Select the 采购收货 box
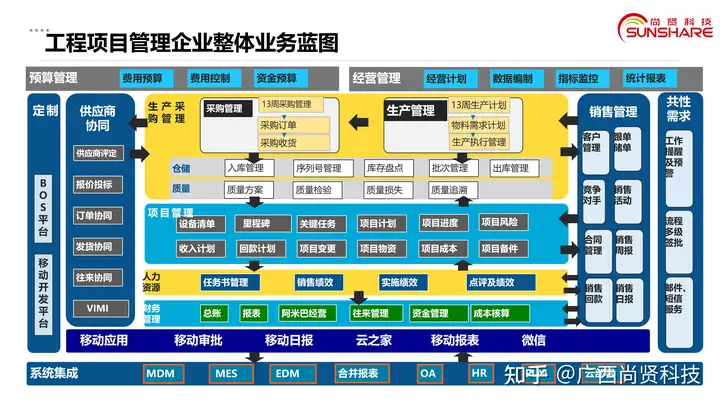 pyautogui.click(x=294, y=142)
